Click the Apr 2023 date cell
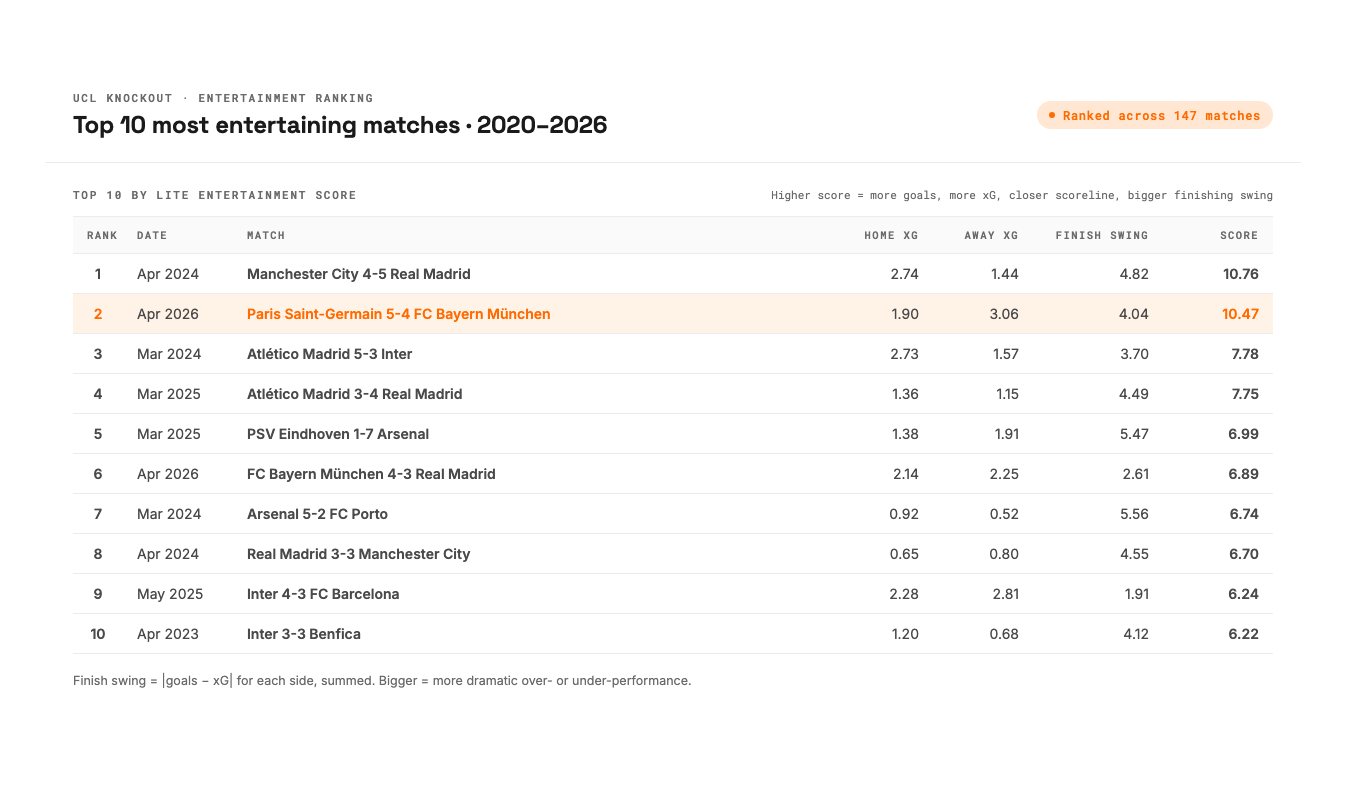 click(x=168, y=634)
